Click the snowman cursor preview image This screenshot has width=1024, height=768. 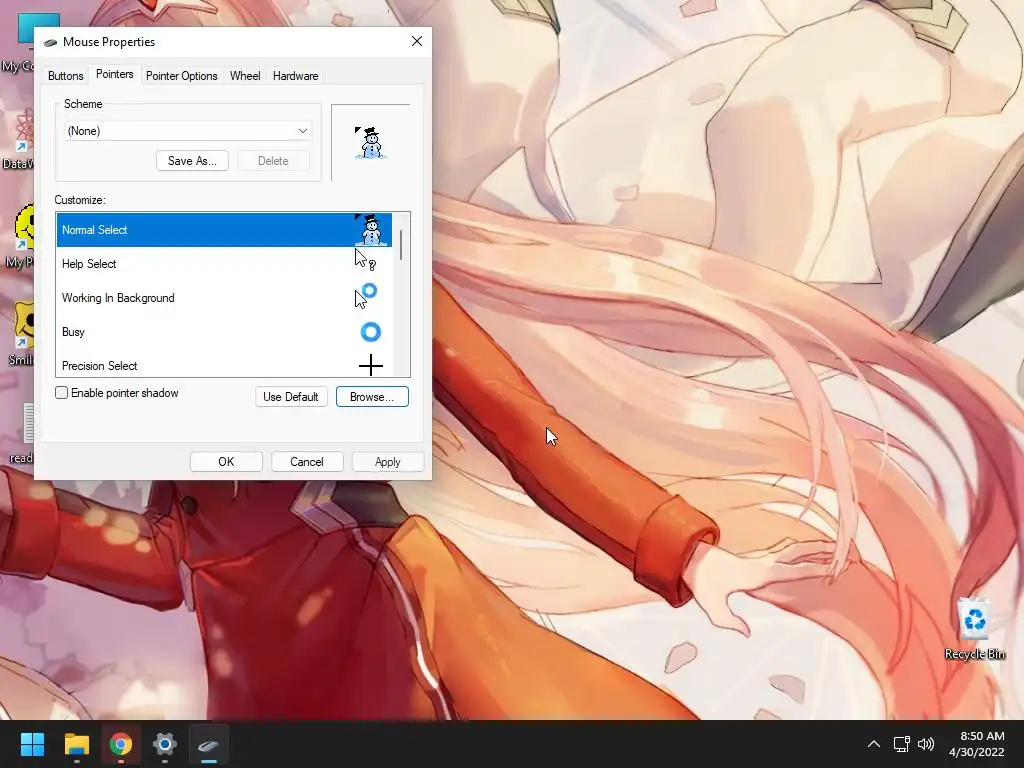370,142
